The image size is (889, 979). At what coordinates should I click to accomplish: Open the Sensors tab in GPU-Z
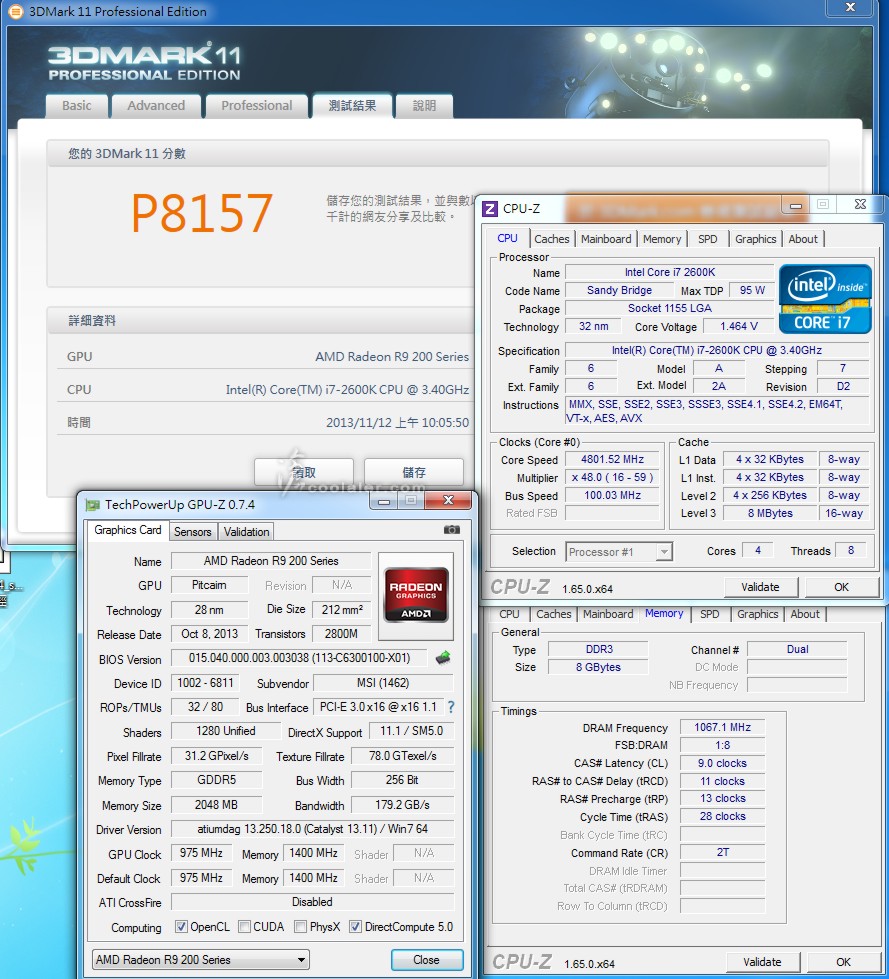coord(192,531)
